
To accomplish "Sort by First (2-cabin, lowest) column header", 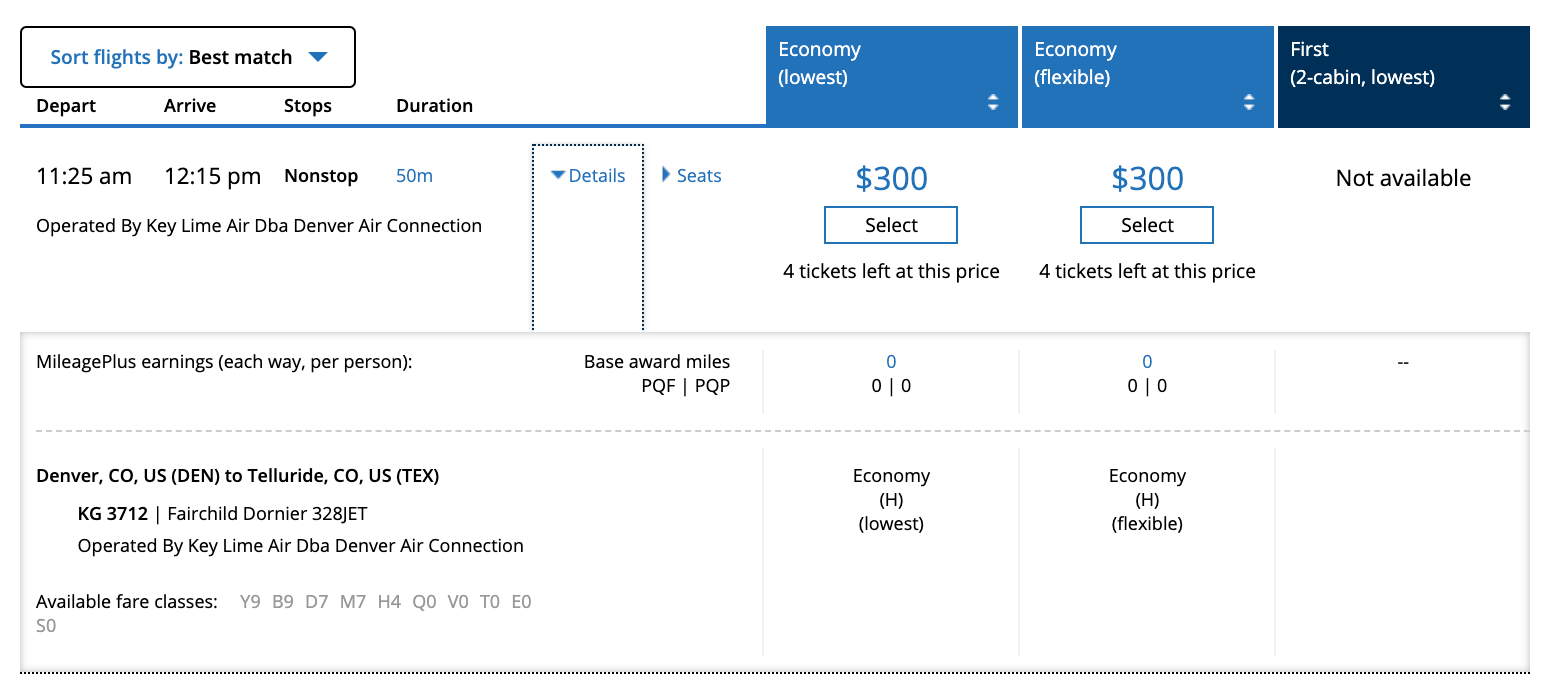I will [1404, 77].
